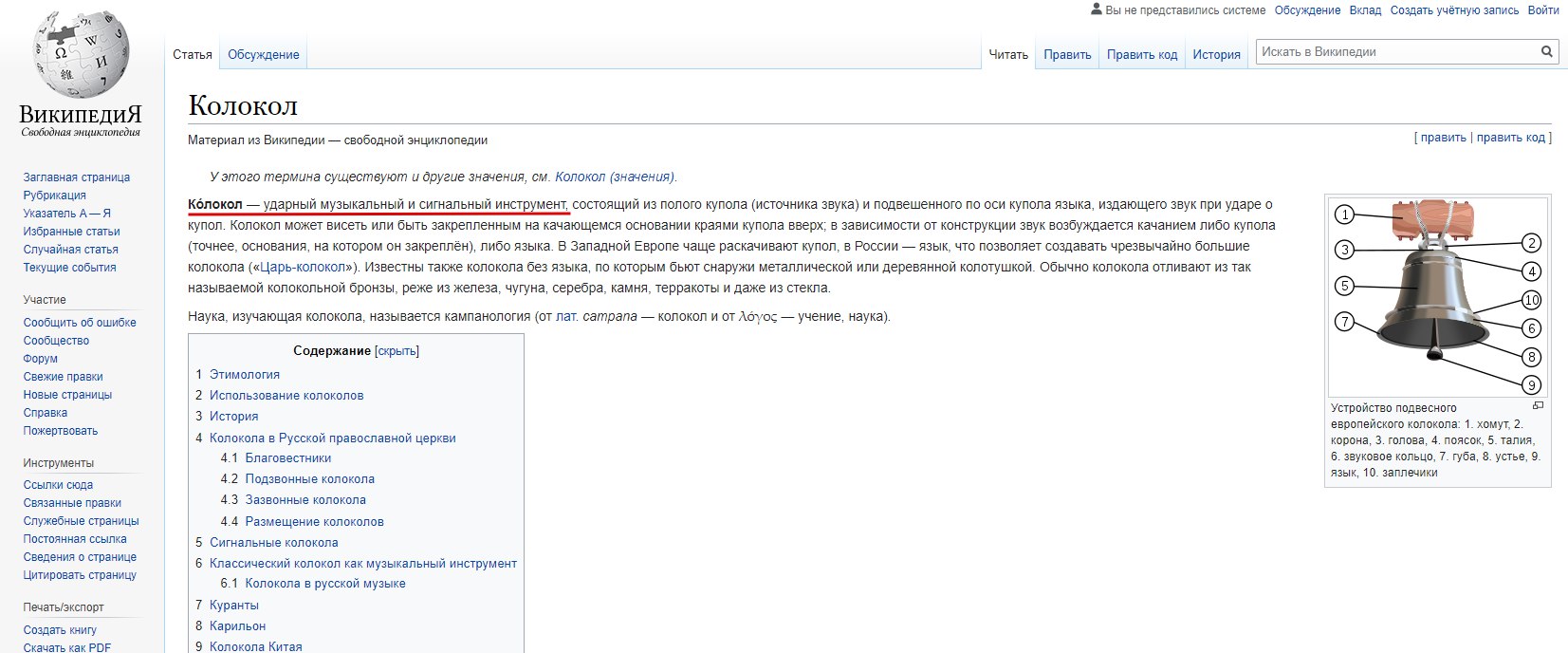Click Обсуждение link in the top user bar

point(1307,9)
